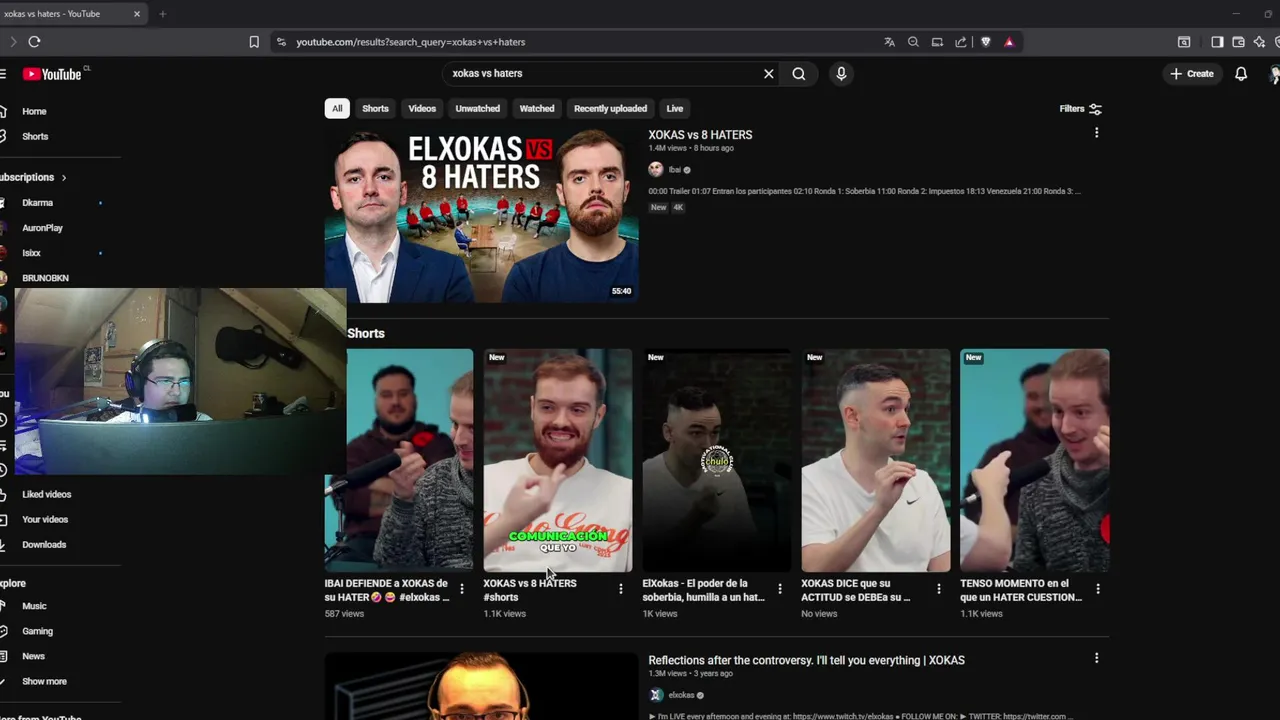Explore Gaming category
This screenshot has width=1280, height=720.
(x=37, y=631)
